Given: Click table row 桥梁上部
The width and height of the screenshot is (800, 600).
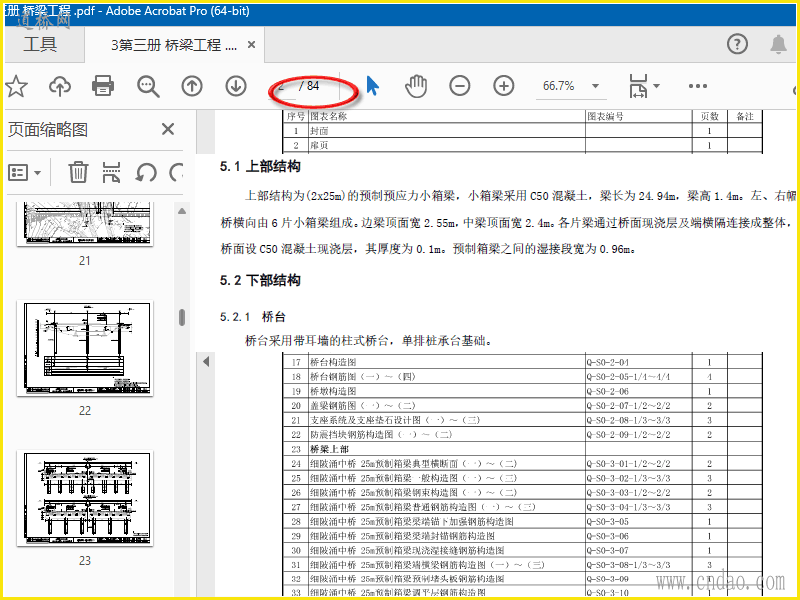Looking at the screenshot, I should tap(522, 449).
